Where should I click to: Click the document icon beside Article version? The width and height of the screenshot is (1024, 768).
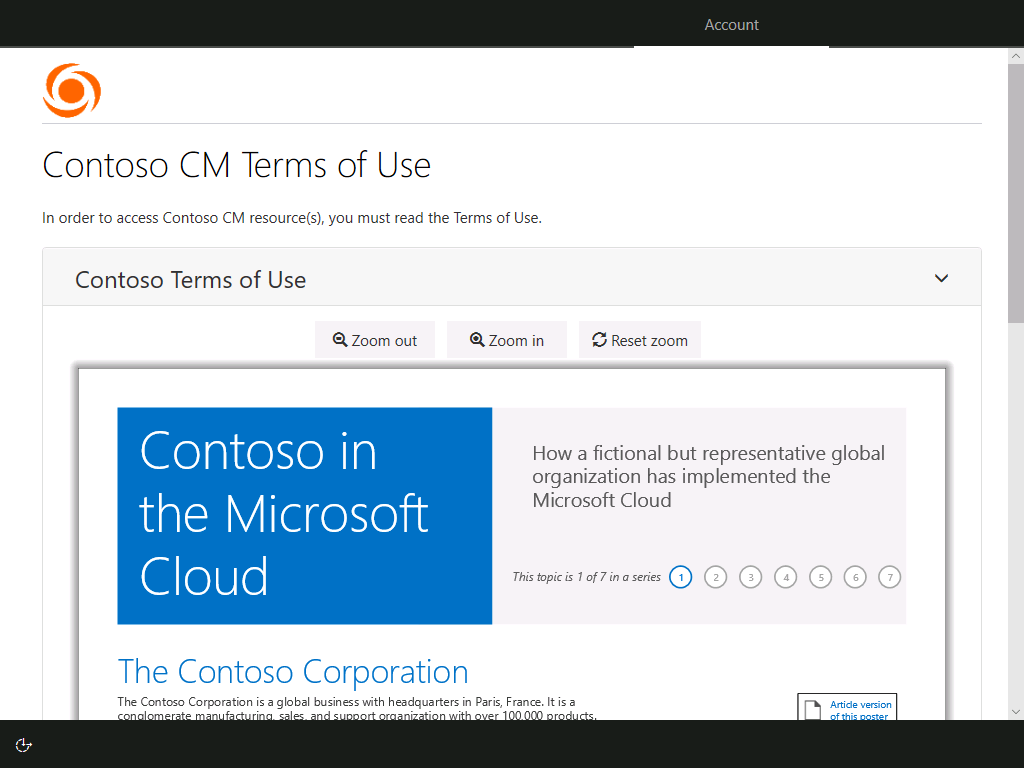(813, 709)
